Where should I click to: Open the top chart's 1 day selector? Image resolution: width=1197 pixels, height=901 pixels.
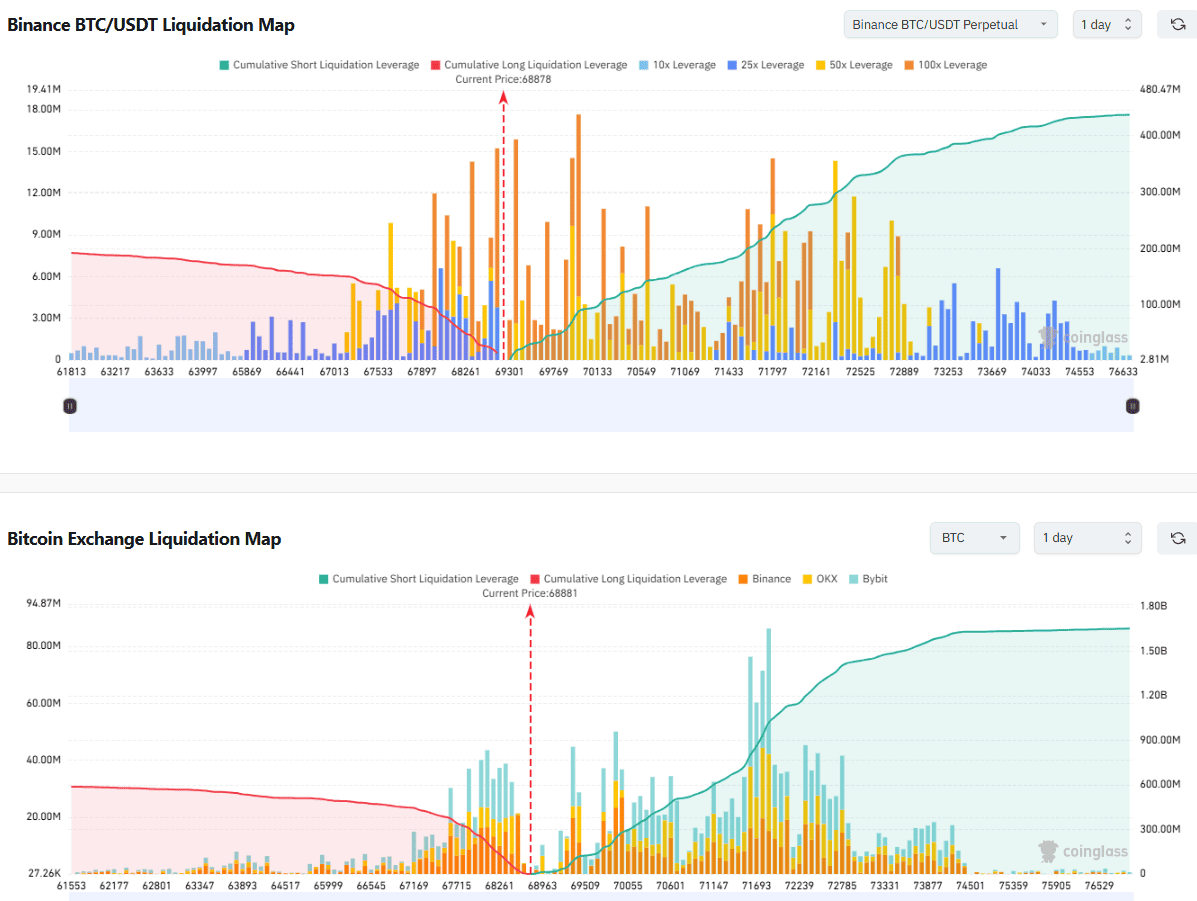click(1107, 24)
